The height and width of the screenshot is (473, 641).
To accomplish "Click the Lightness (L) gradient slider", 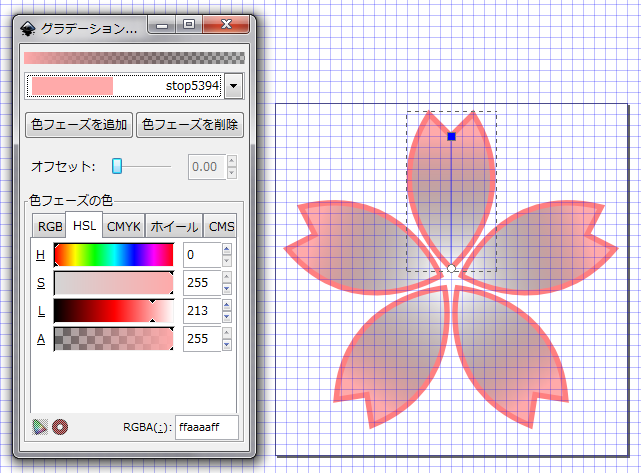I will pos(113,311).
